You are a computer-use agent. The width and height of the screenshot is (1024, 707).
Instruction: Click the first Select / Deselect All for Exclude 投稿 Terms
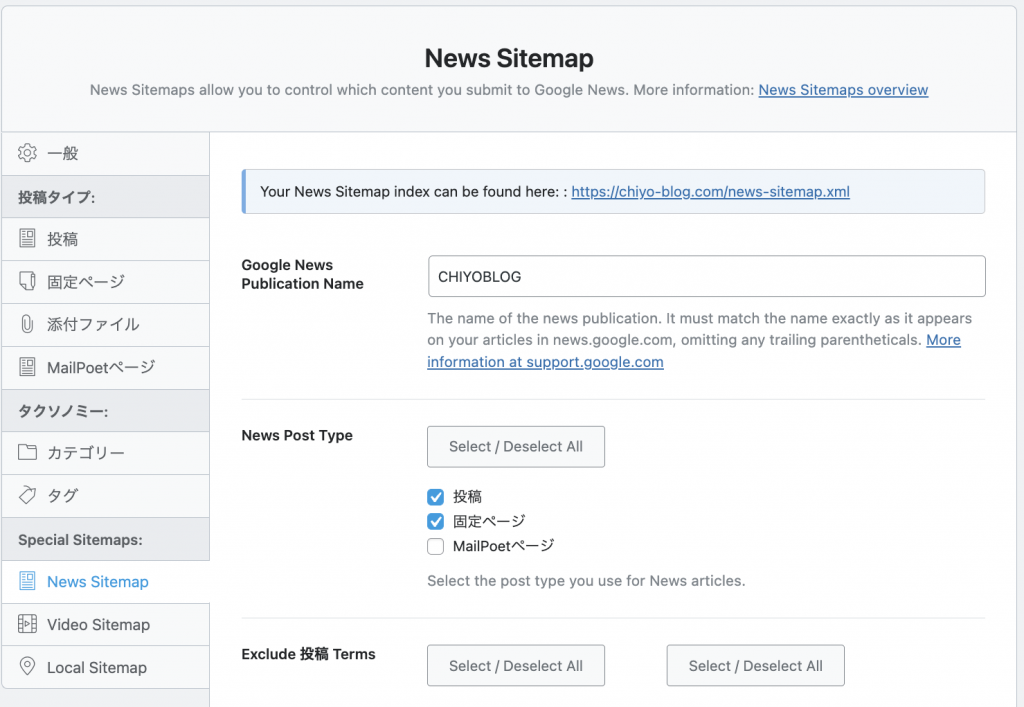point(516,666)
